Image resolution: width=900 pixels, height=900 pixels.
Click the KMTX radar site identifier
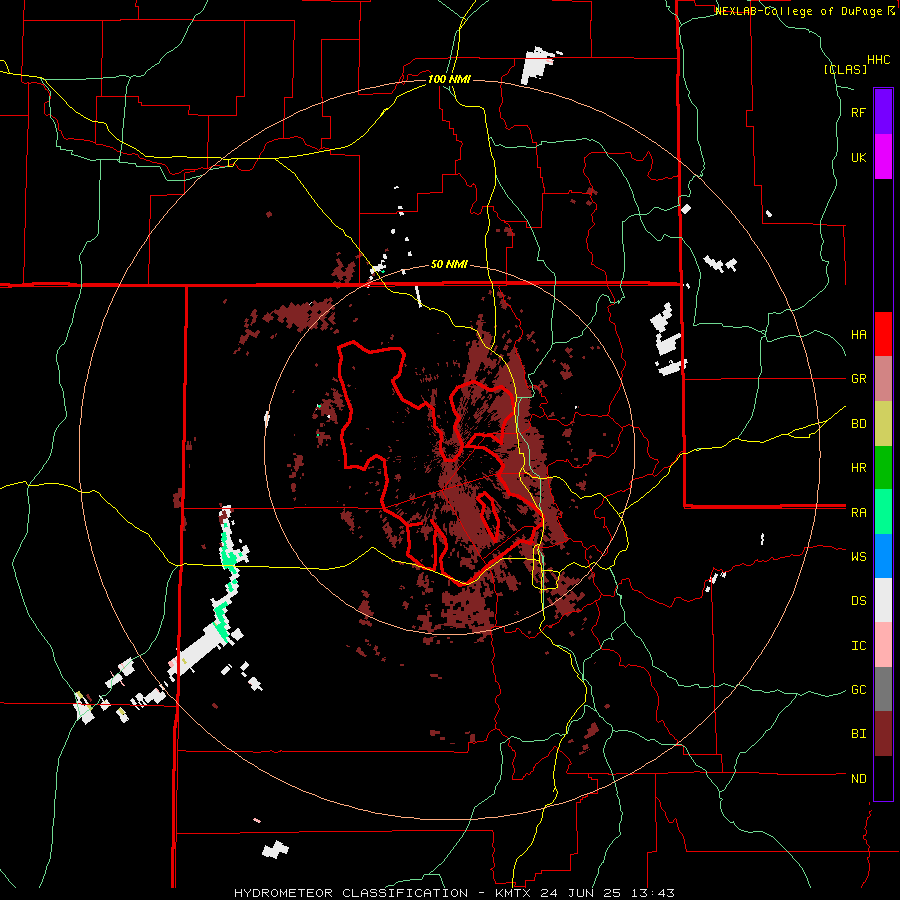coord(515,893)
